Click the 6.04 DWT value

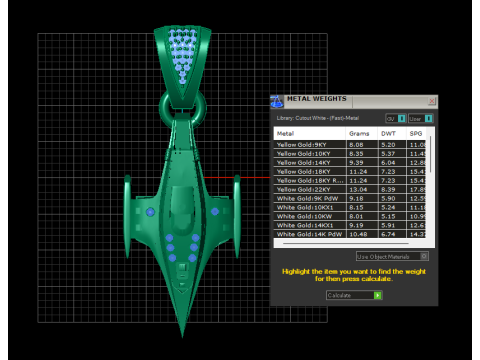pos(388,163)
